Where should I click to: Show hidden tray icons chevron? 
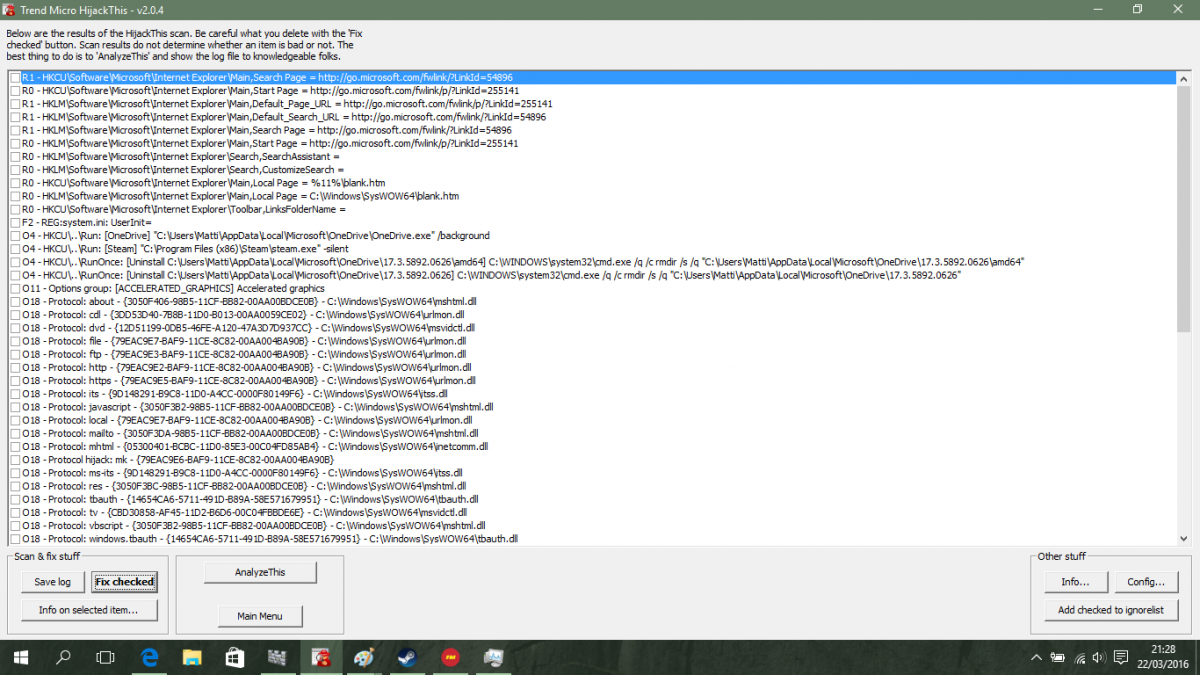[1036, 658]
